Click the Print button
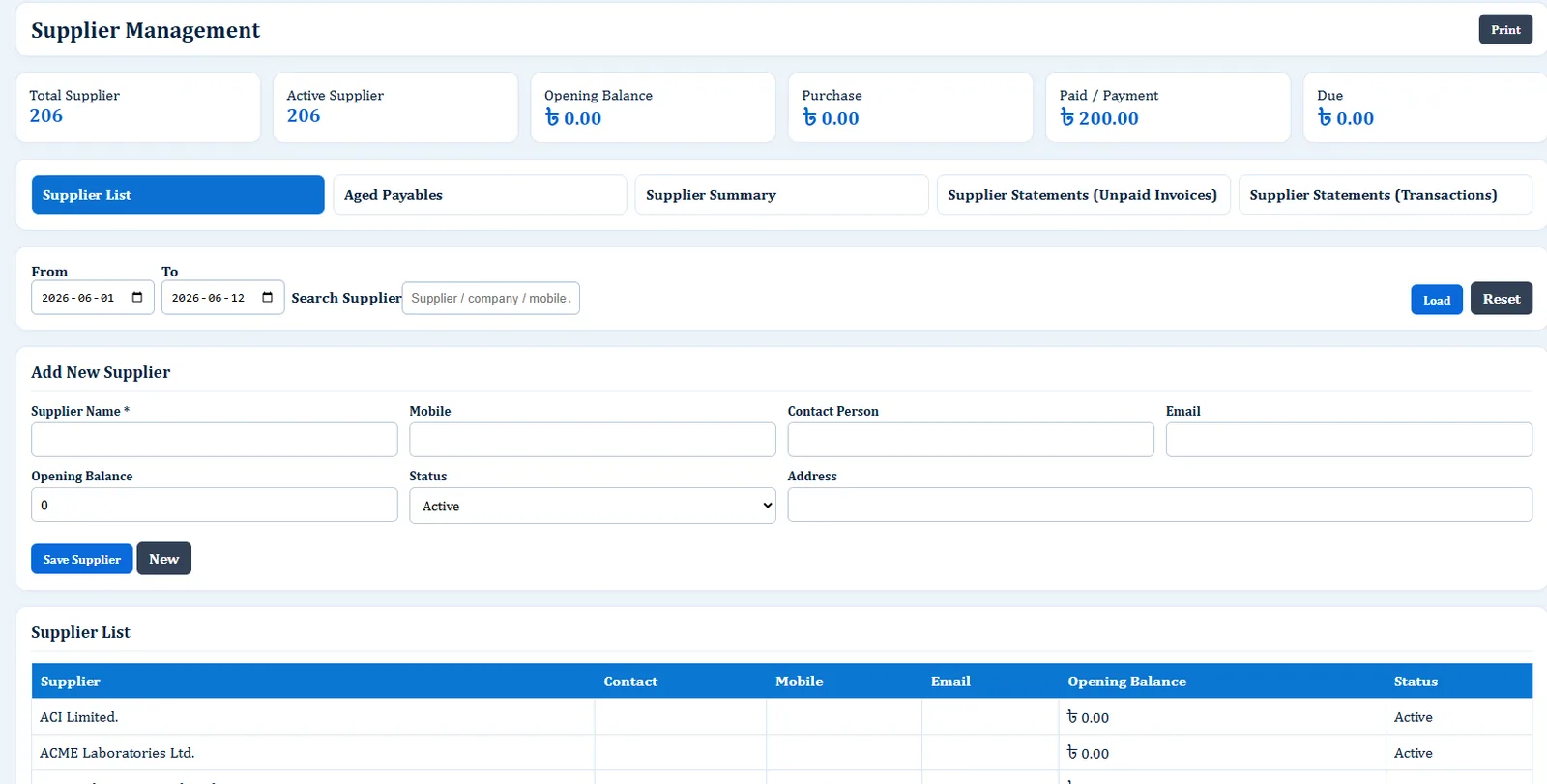Image resolution: width=1547 pixels, height=784 pixels. point(1505,29)
